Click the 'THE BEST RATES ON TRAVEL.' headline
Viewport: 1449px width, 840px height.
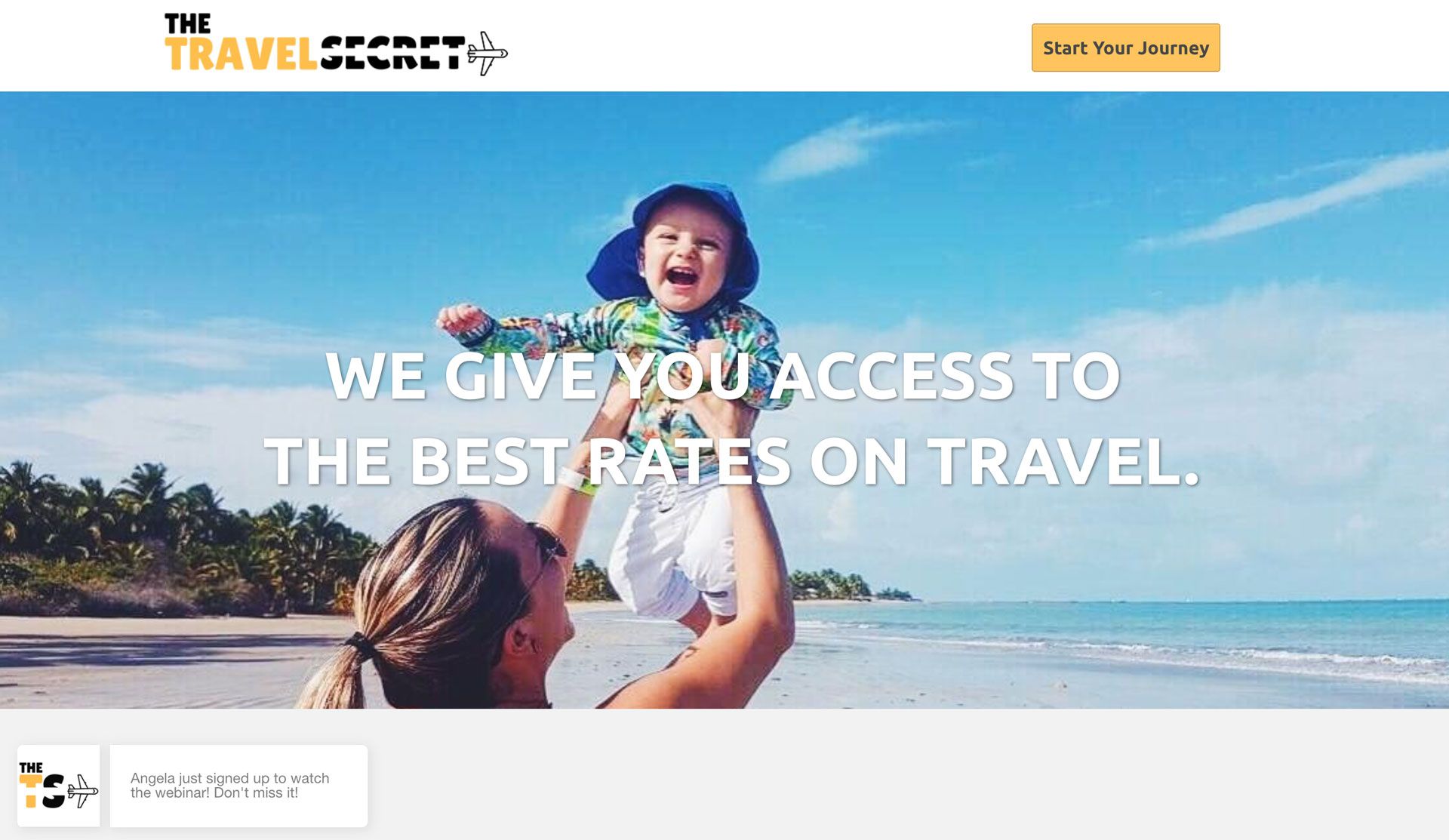coord(731,461)
